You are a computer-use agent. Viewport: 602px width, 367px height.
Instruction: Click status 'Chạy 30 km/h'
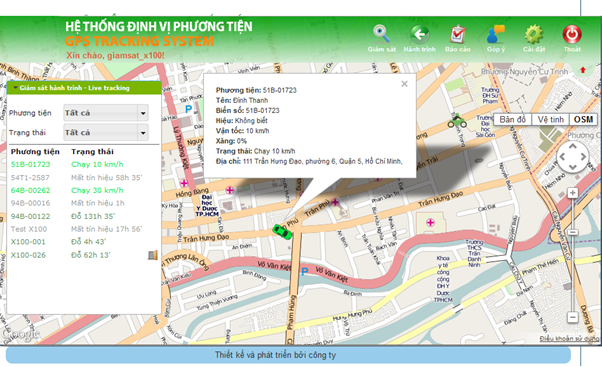pyautogui.click(x=97, y=190)
